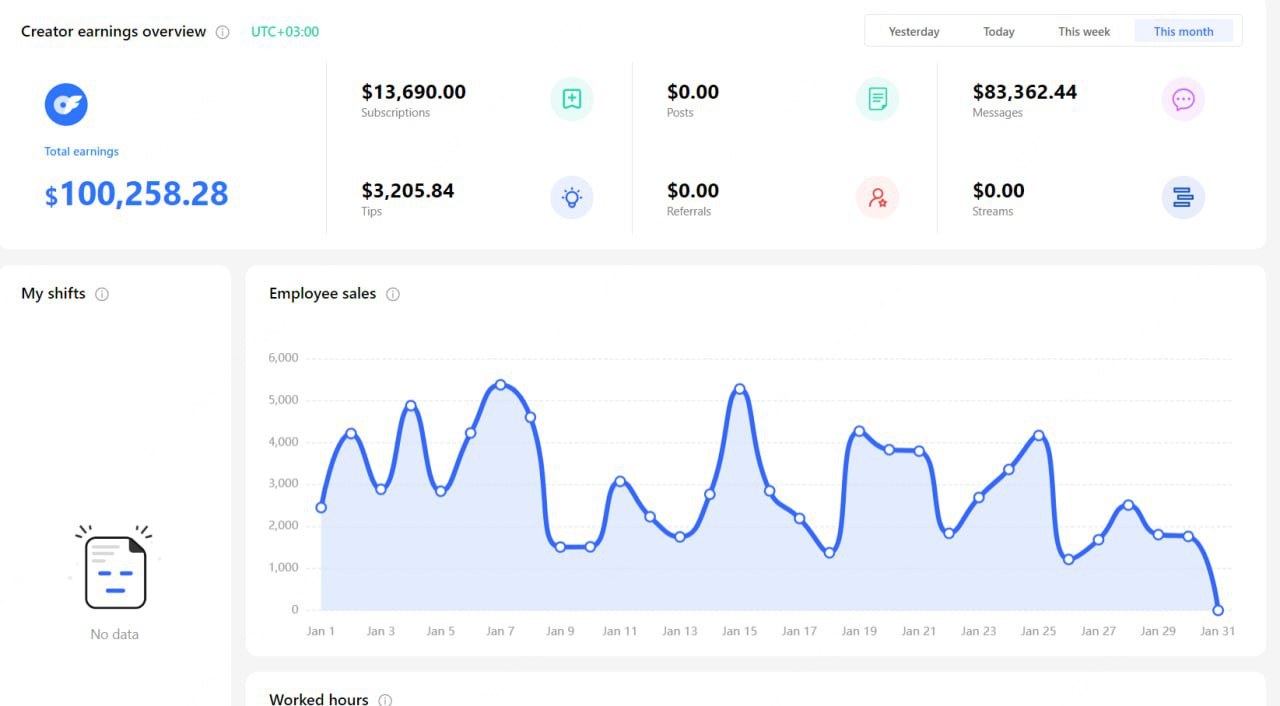Click the Referrals person icon
The height and width of the screenshot is (706, 1280).
[877, 198]
